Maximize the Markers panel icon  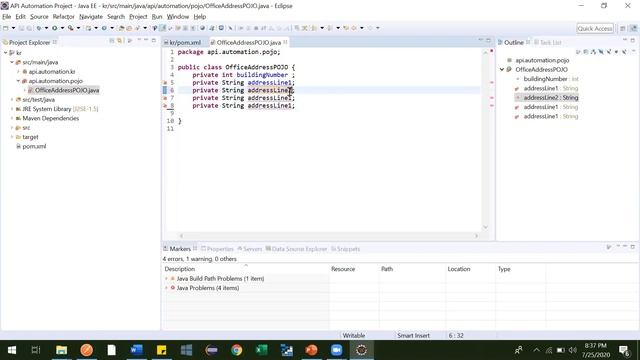(x=633, y=247)
